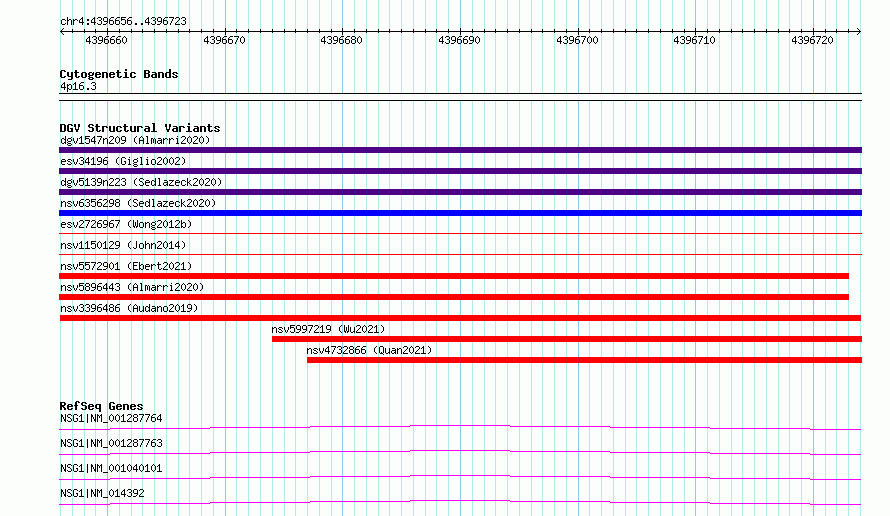
Task: Click the magenta line for NM_001040101
Action: [460, 477]
